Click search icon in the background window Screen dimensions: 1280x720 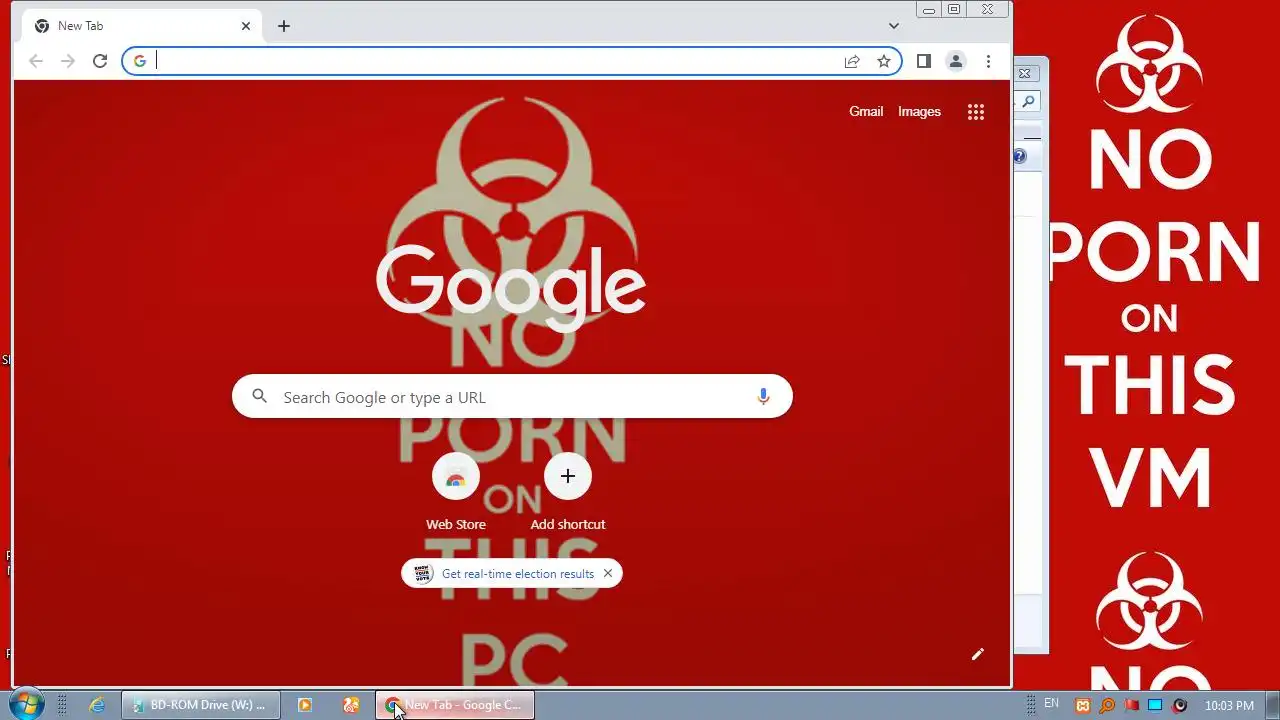(x=1028, y=101)
